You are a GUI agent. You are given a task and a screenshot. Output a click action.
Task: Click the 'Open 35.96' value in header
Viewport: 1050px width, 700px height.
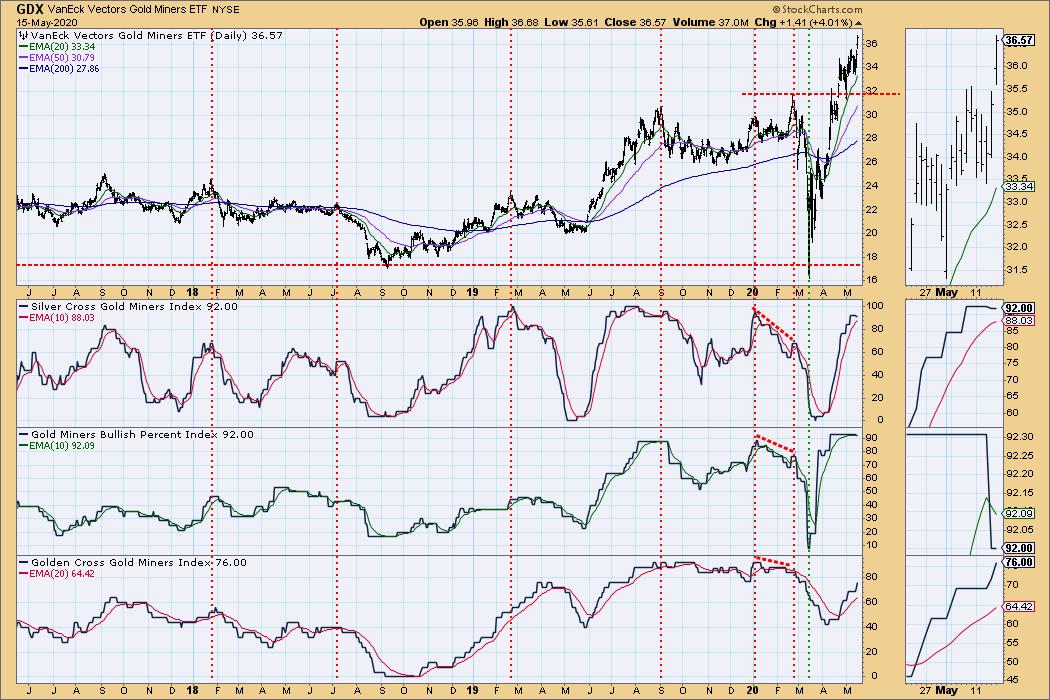pyautogui.click(x=449, y=22)
